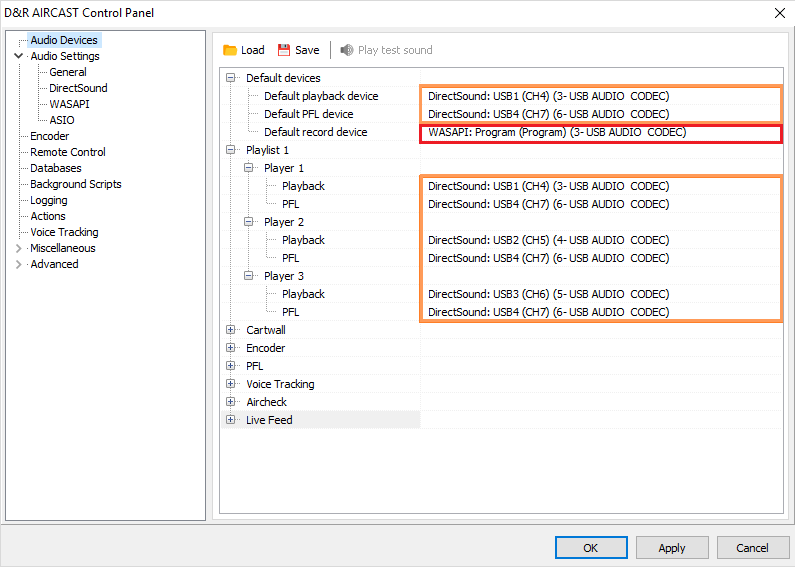Expand the Voice Tracking device group
This screenshot has width=795, height=567.
coord(231,384)
